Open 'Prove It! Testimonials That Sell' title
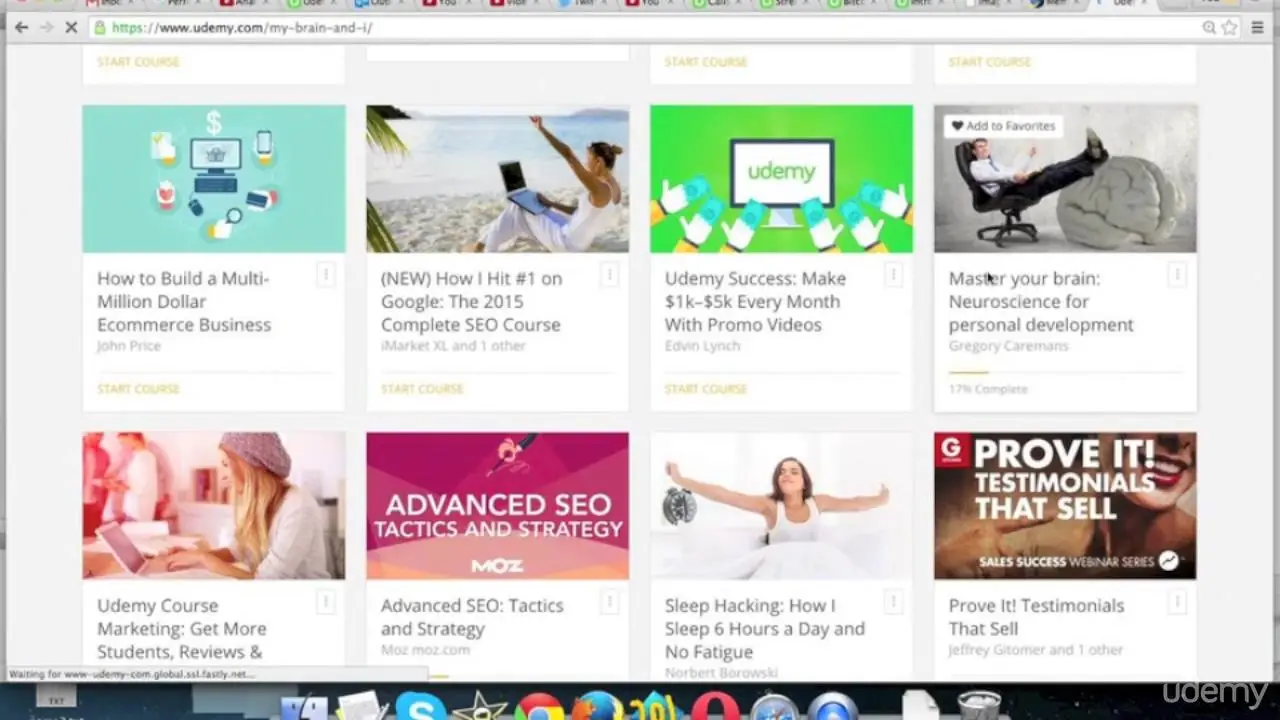The image size is (1280, 720). pos(1036,617)
